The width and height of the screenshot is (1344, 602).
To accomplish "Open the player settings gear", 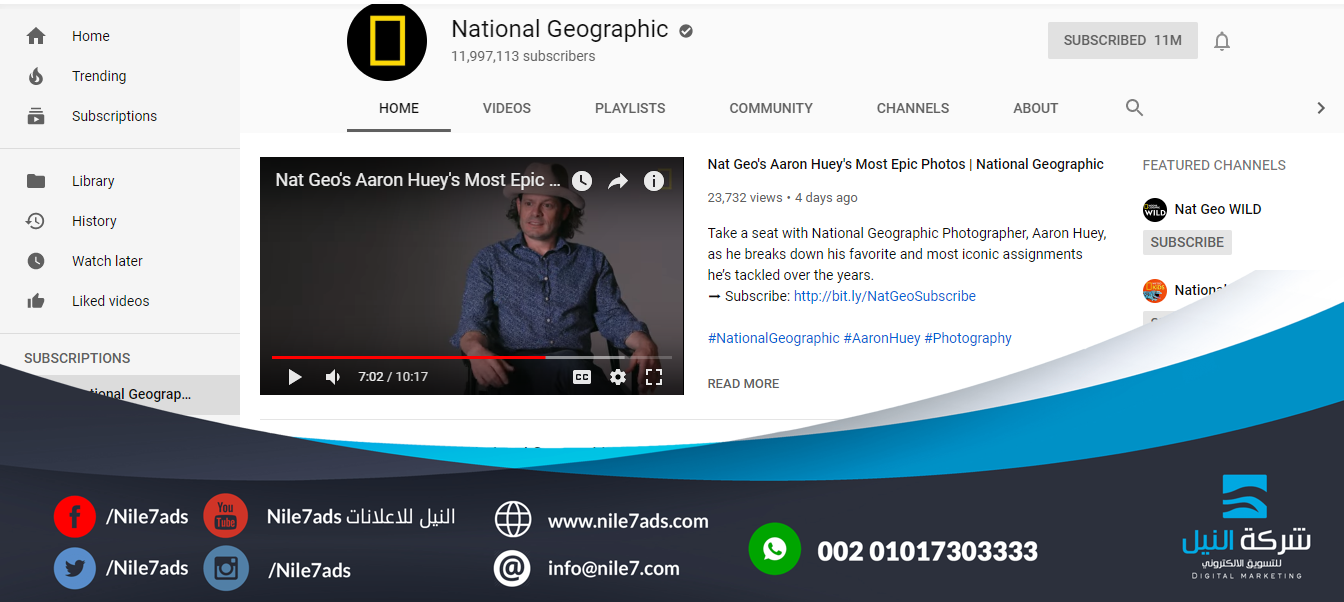I will click(x=618, y=377).
